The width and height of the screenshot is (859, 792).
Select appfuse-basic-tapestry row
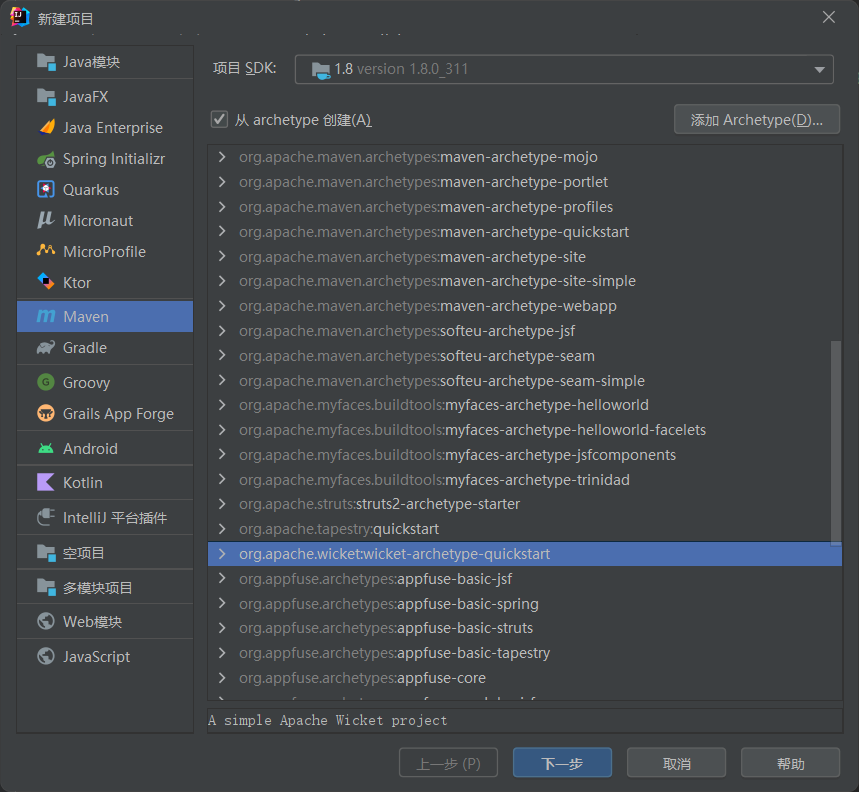(525, 653)
